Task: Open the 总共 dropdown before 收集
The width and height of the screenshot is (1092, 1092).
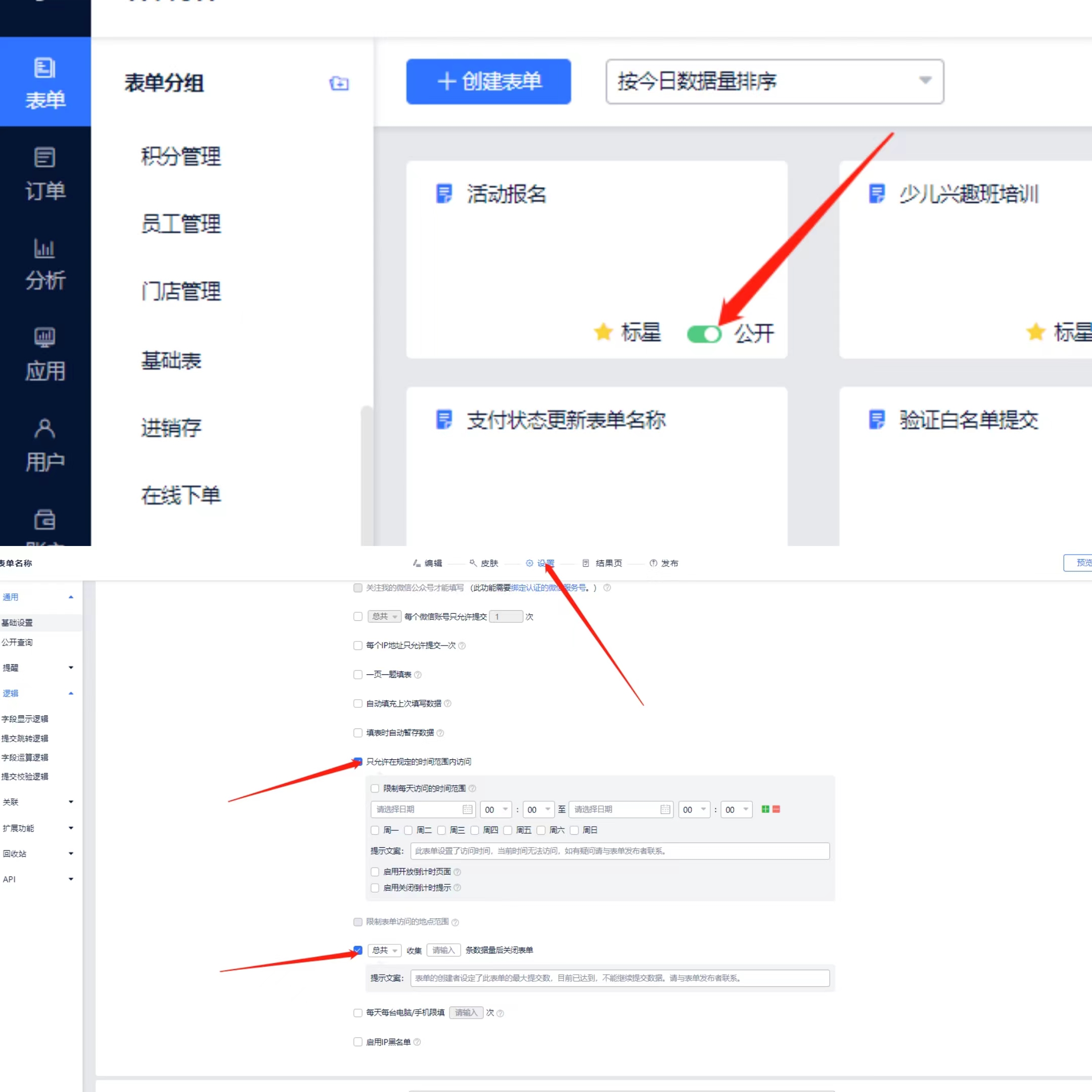Action: point(384,950)
